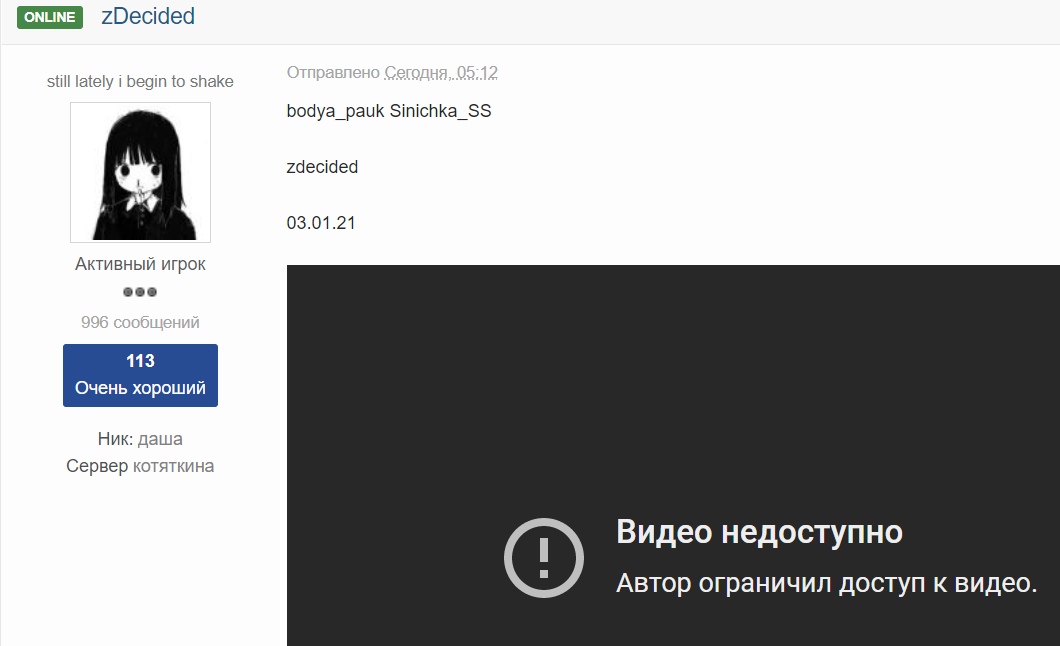
Task: Click the green ONLINE status badge
Action: point(49,17)
